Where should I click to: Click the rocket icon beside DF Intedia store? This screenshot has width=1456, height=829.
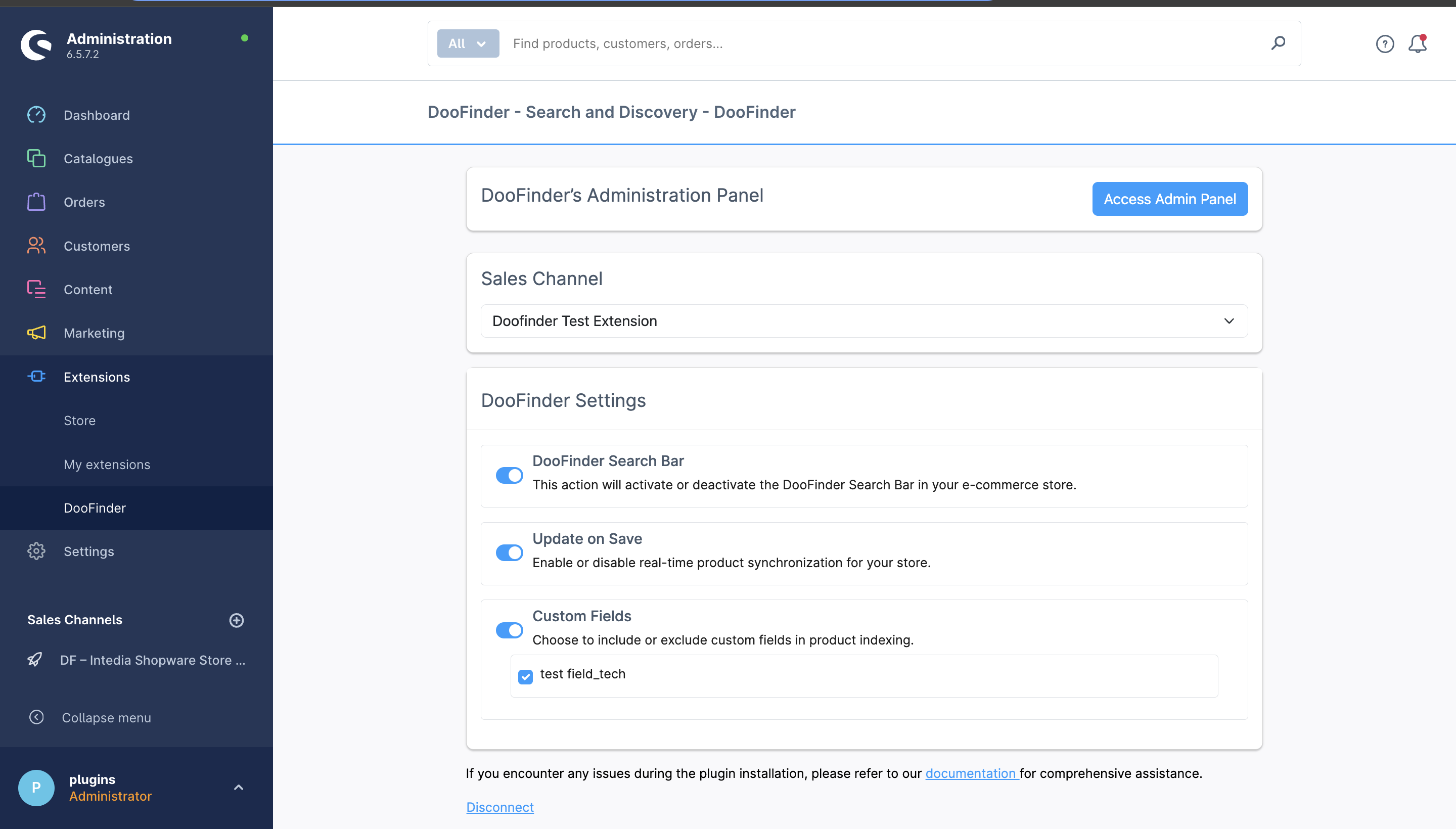[x=35, y=659]
